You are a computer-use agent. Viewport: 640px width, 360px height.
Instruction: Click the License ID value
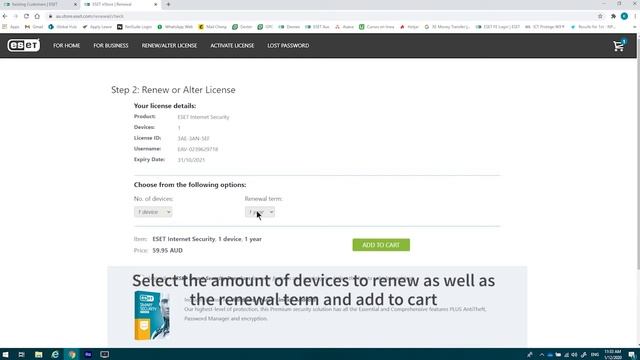click(193, 139)
